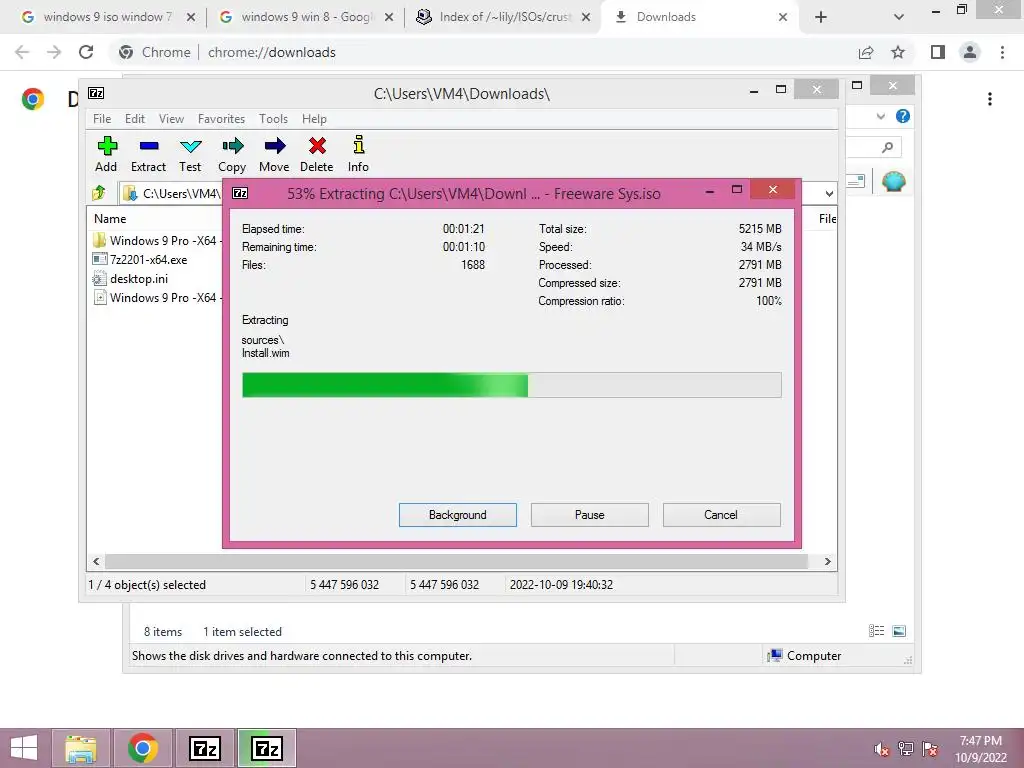Click the up-one-folder icon in 7-Zip
This screenshot has height=768, width=1024.
99,193
